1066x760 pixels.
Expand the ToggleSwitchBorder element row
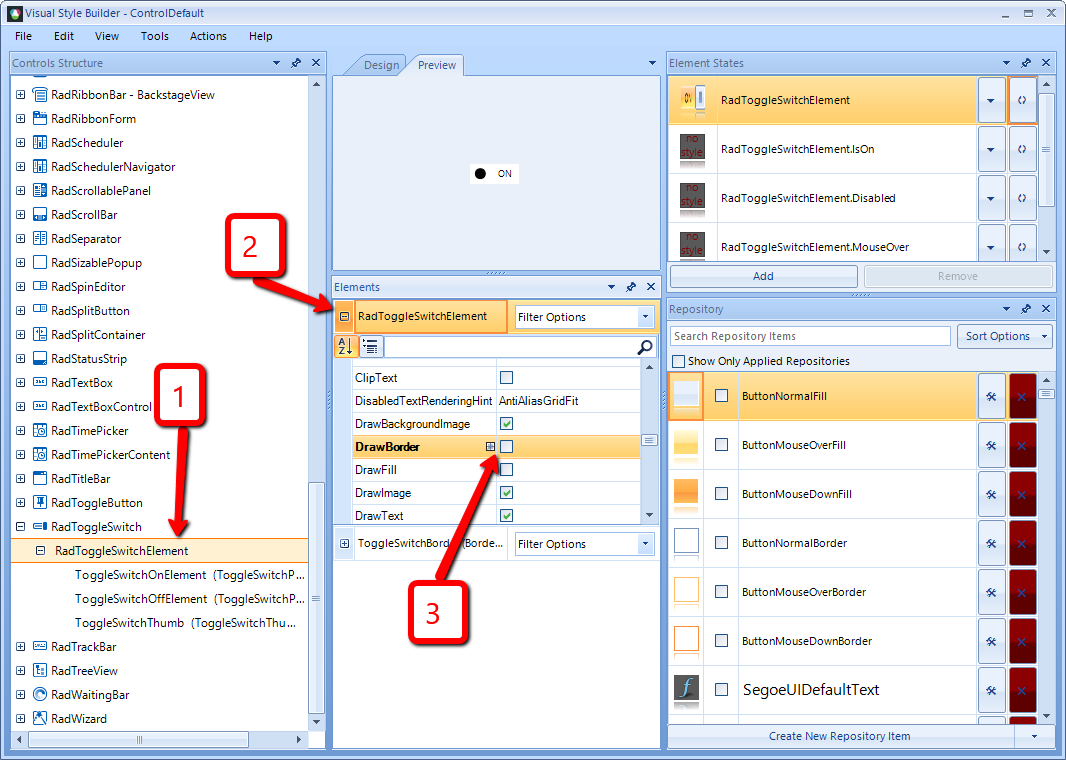click(x=345, y=544)
